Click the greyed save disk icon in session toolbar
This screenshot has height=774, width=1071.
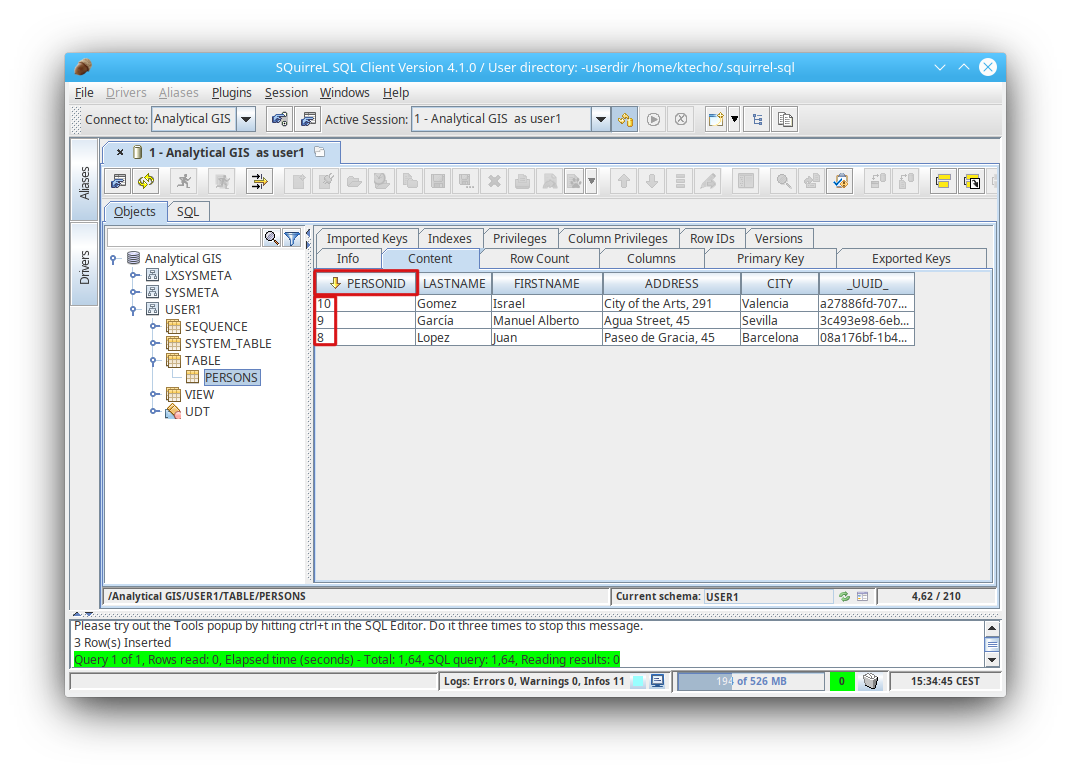[438, 181]
